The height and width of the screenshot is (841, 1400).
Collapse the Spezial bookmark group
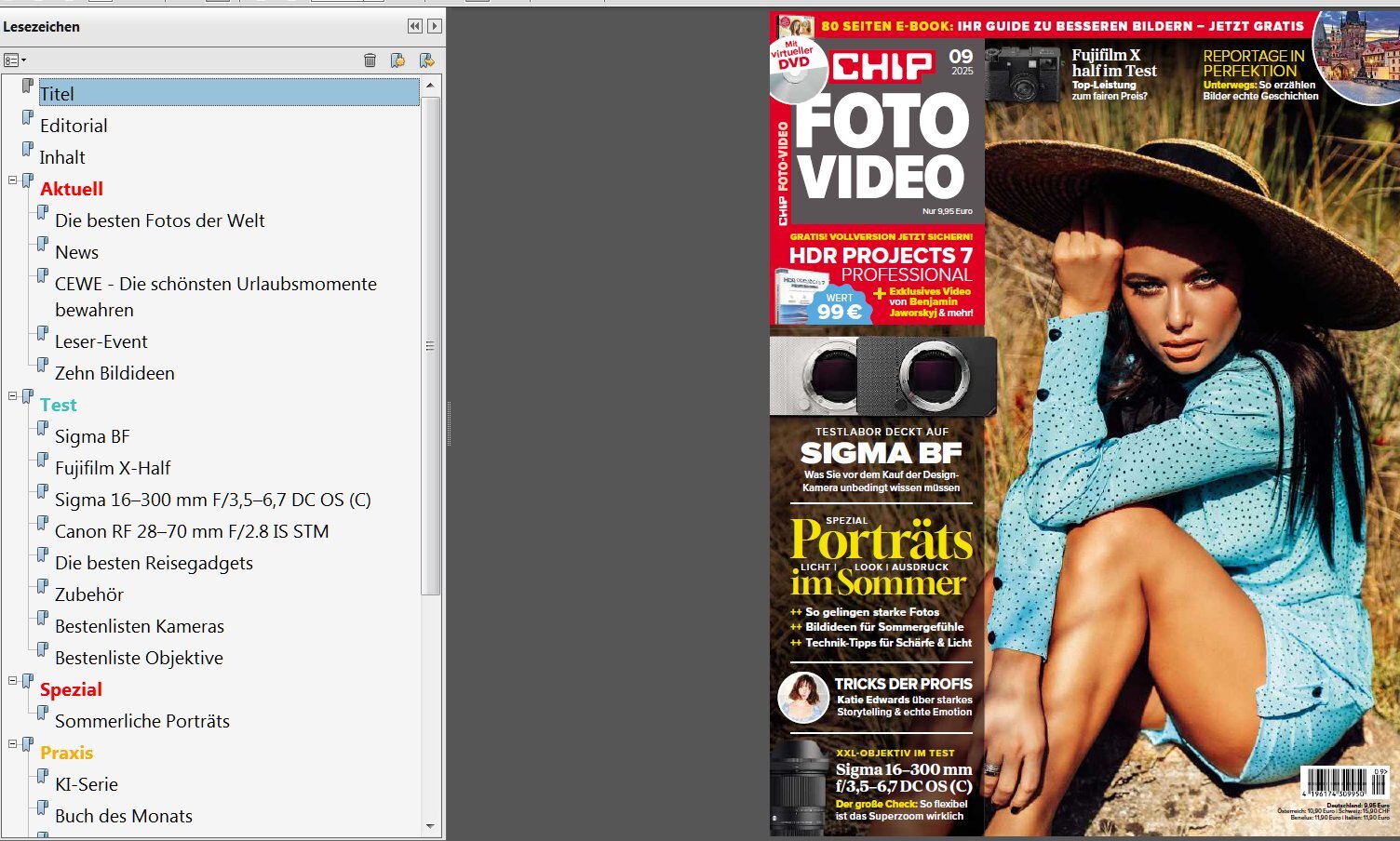pyautogui.click(x=13, y=681)
